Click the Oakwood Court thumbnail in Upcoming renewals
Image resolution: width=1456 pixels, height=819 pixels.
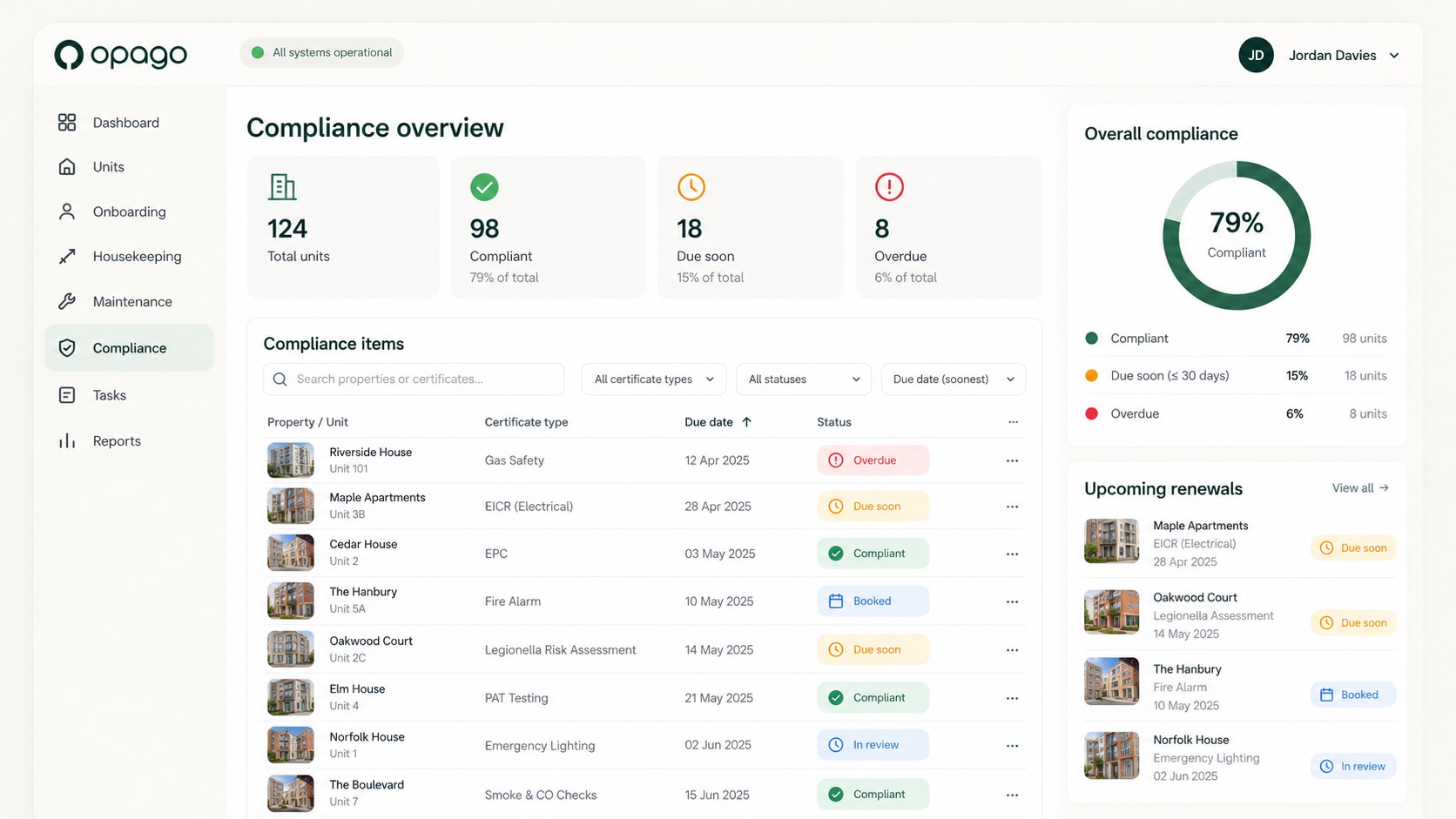point(1111,612)
